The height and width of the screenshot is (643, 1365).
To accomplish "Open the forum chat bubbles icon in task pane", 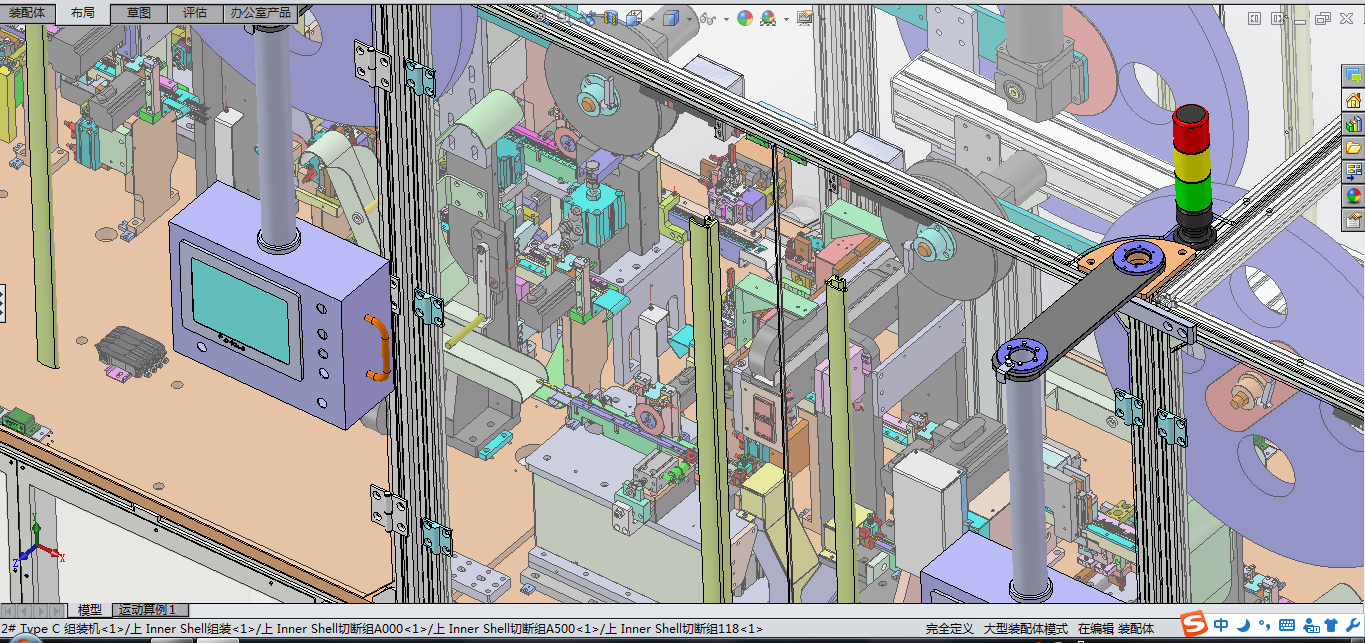I will [1353, 75].
